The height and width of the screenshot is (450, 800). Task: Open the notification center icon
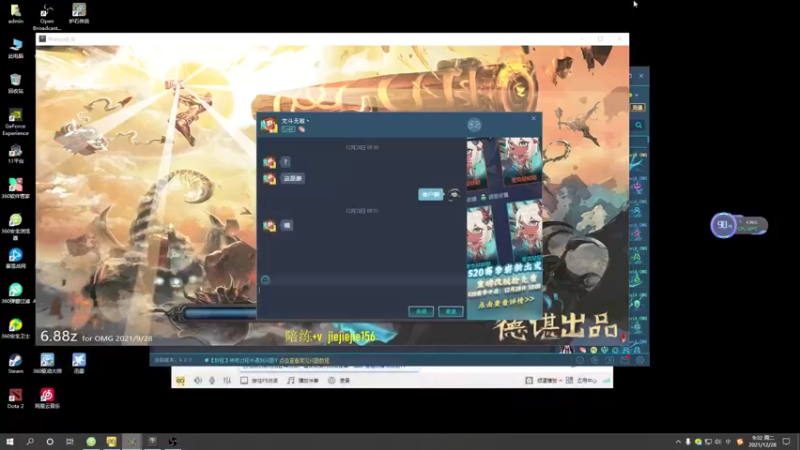[x=786, y=442]
